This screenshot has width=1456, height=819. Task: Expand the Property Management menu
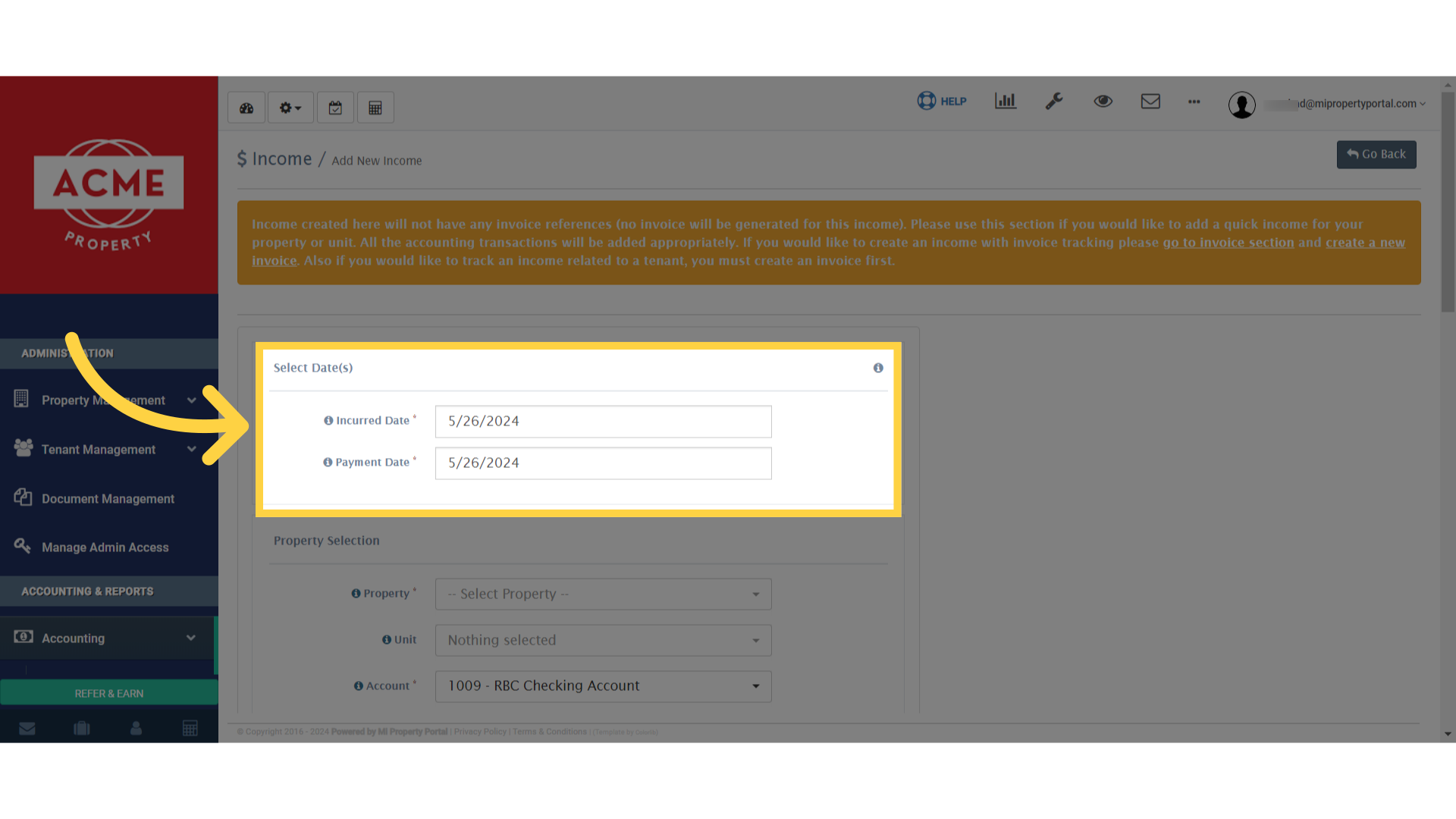click(x=109, y=400)
